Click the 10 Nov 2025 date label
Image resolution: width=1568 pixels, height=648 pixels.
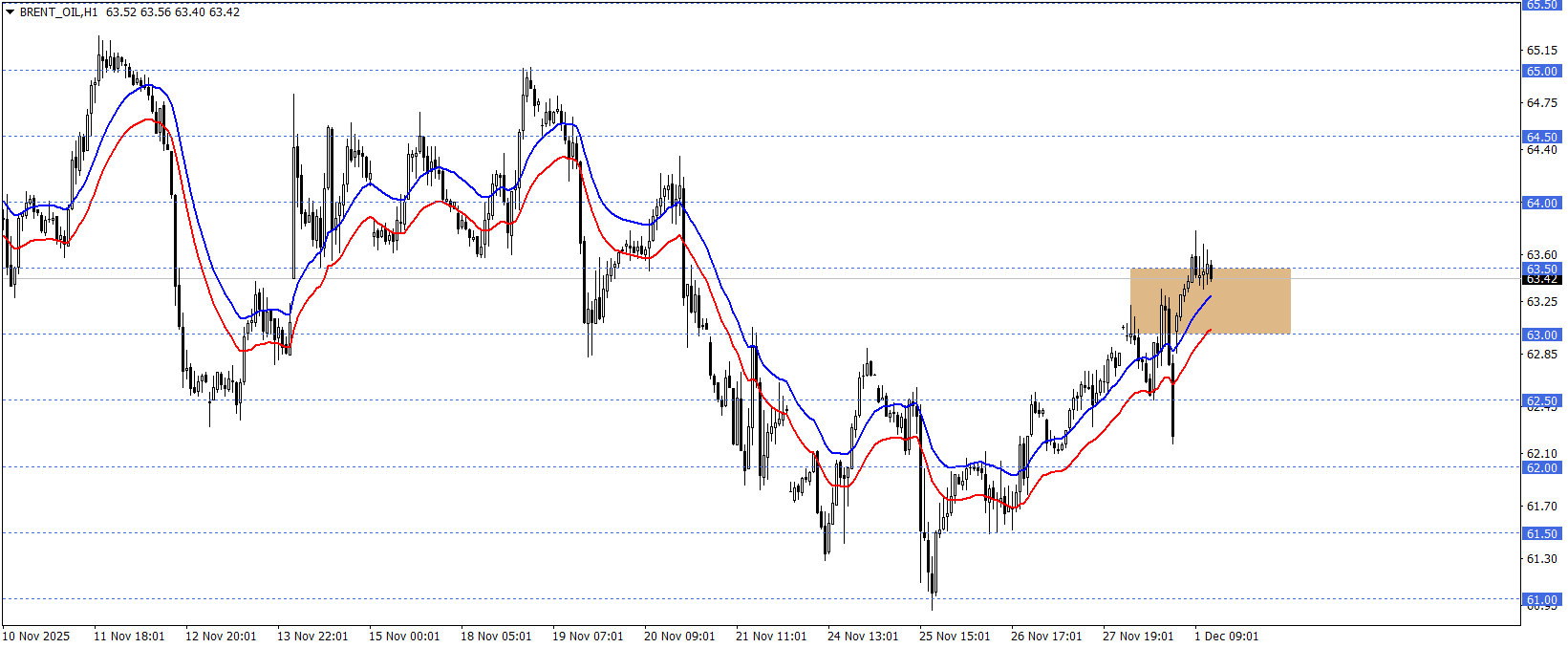pos(36,636)
